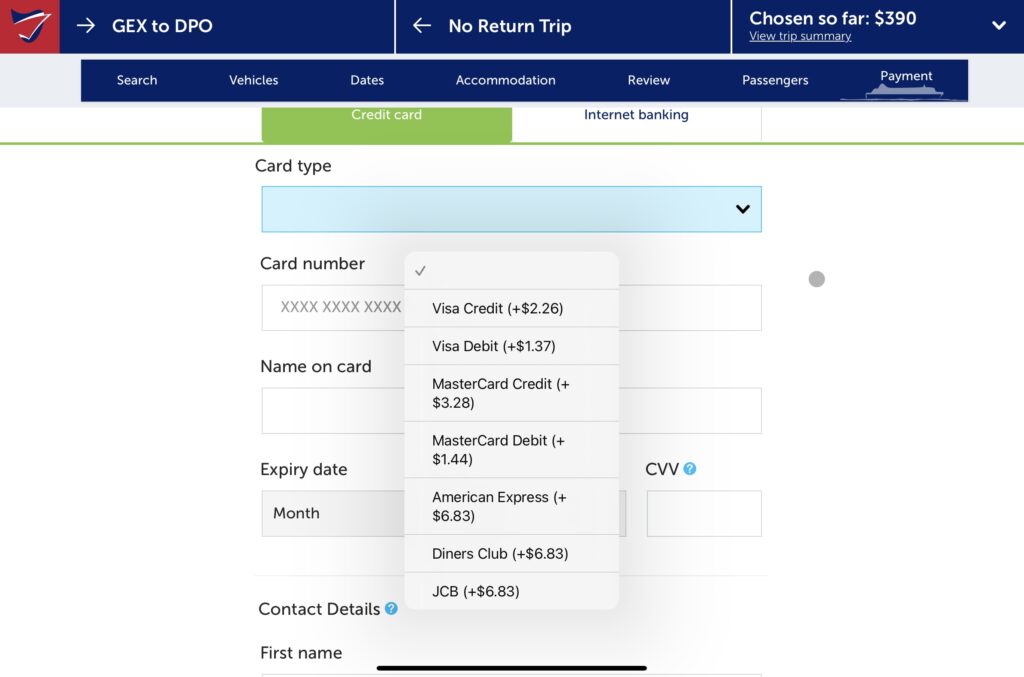Choose MasterCard Credit (+$3.28)

coord(511,393)
